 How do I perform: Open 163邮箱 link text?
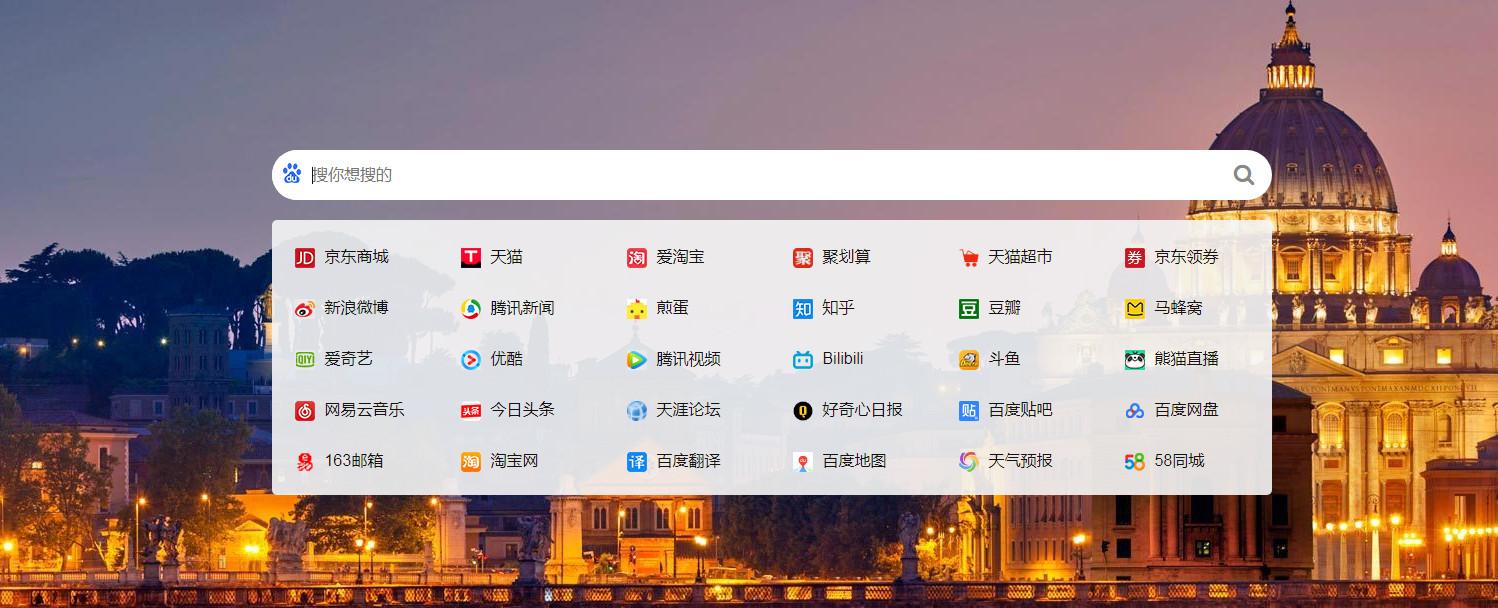click(355, 461)
